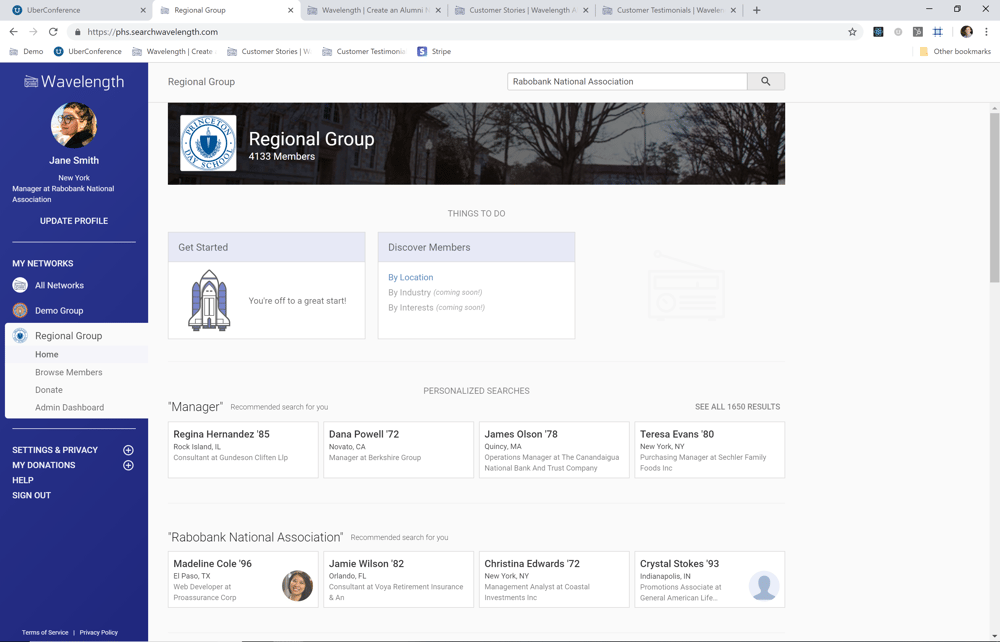
Task: Click the Discover Members header
Action: click(x=476, y=247)
